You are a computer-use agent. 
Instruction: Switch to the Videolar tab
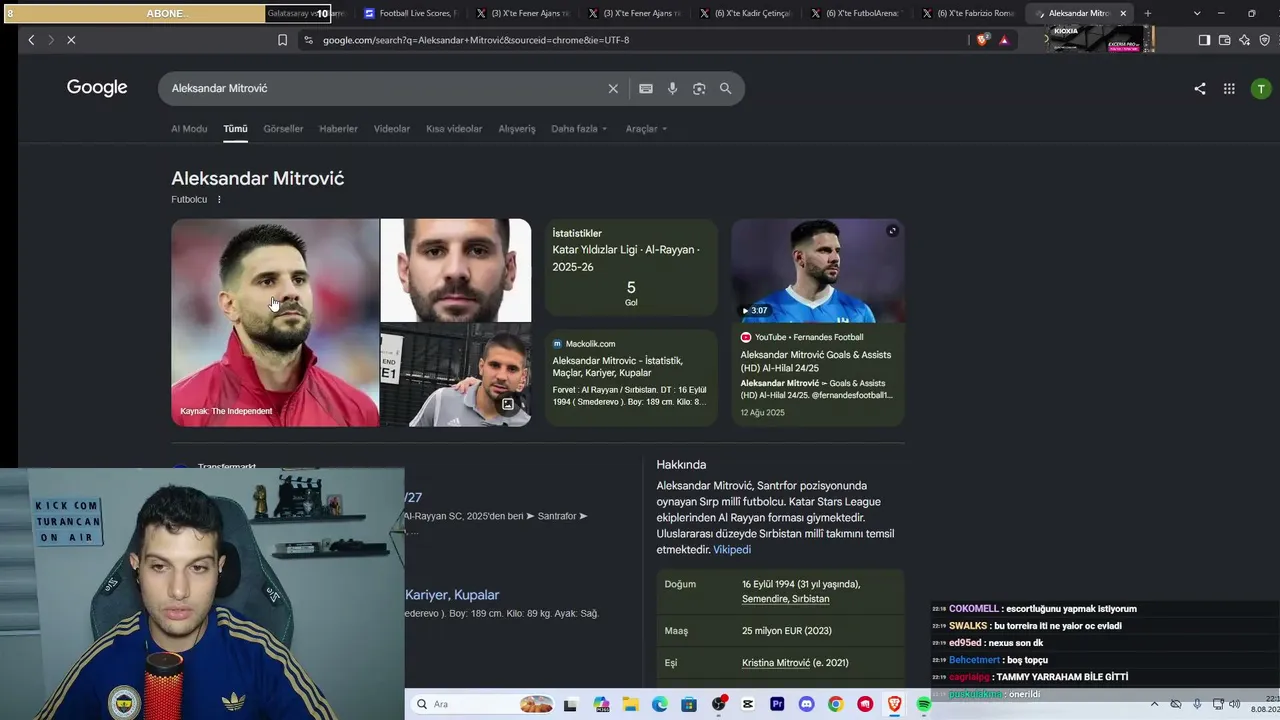click(392, 129)
